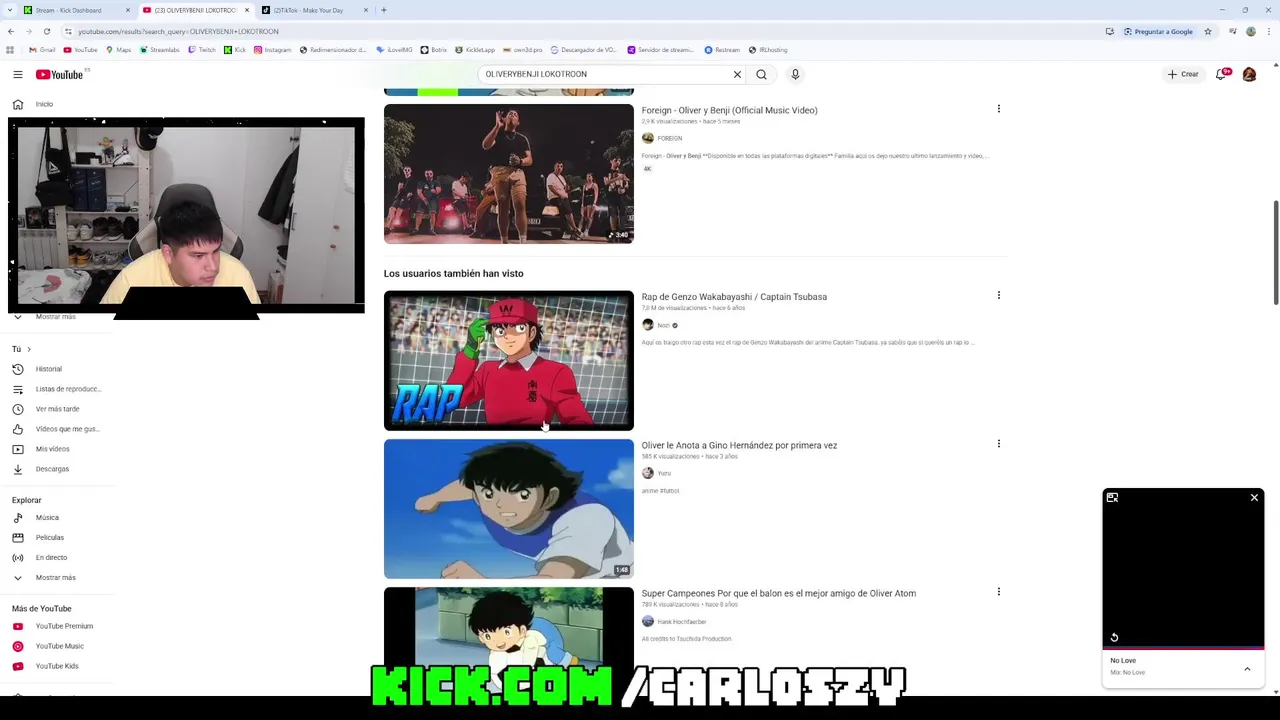Go to Inicio in sidebar
Screen dimensions: 1280x720
tap(57, 104)
